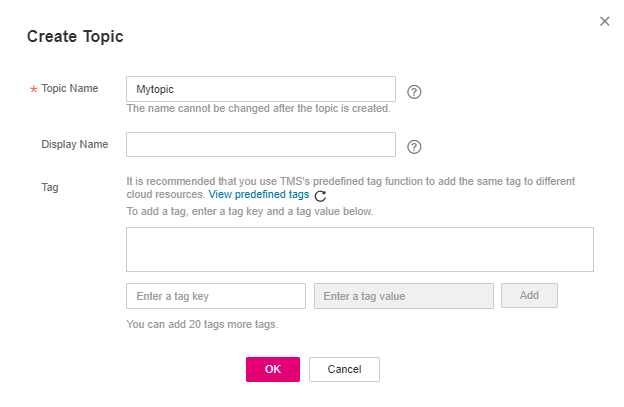Click the help icon beside Topic Name
This screenshot has width=624, height=407.
(x=414, y=91)
